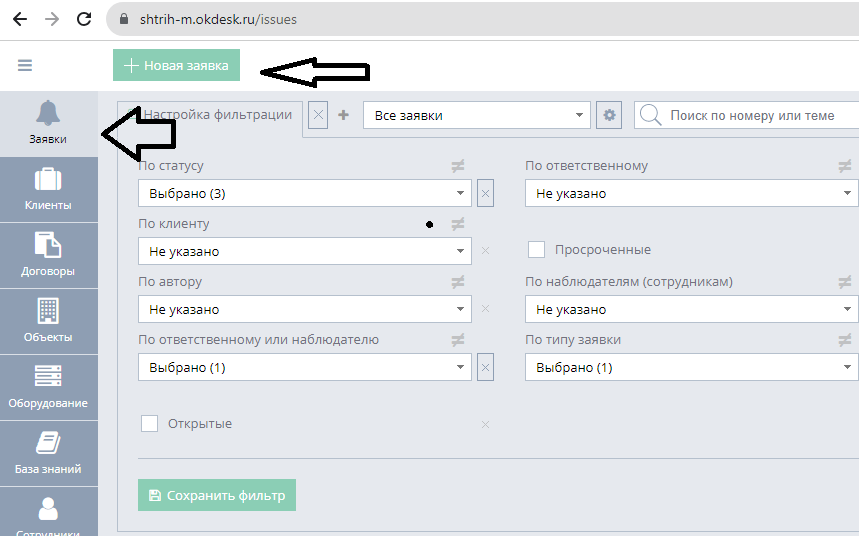Image resolution: width=859 pixels, height=536 pixels.
Task: Click the Новая заявка button
Action: [176, 66]
